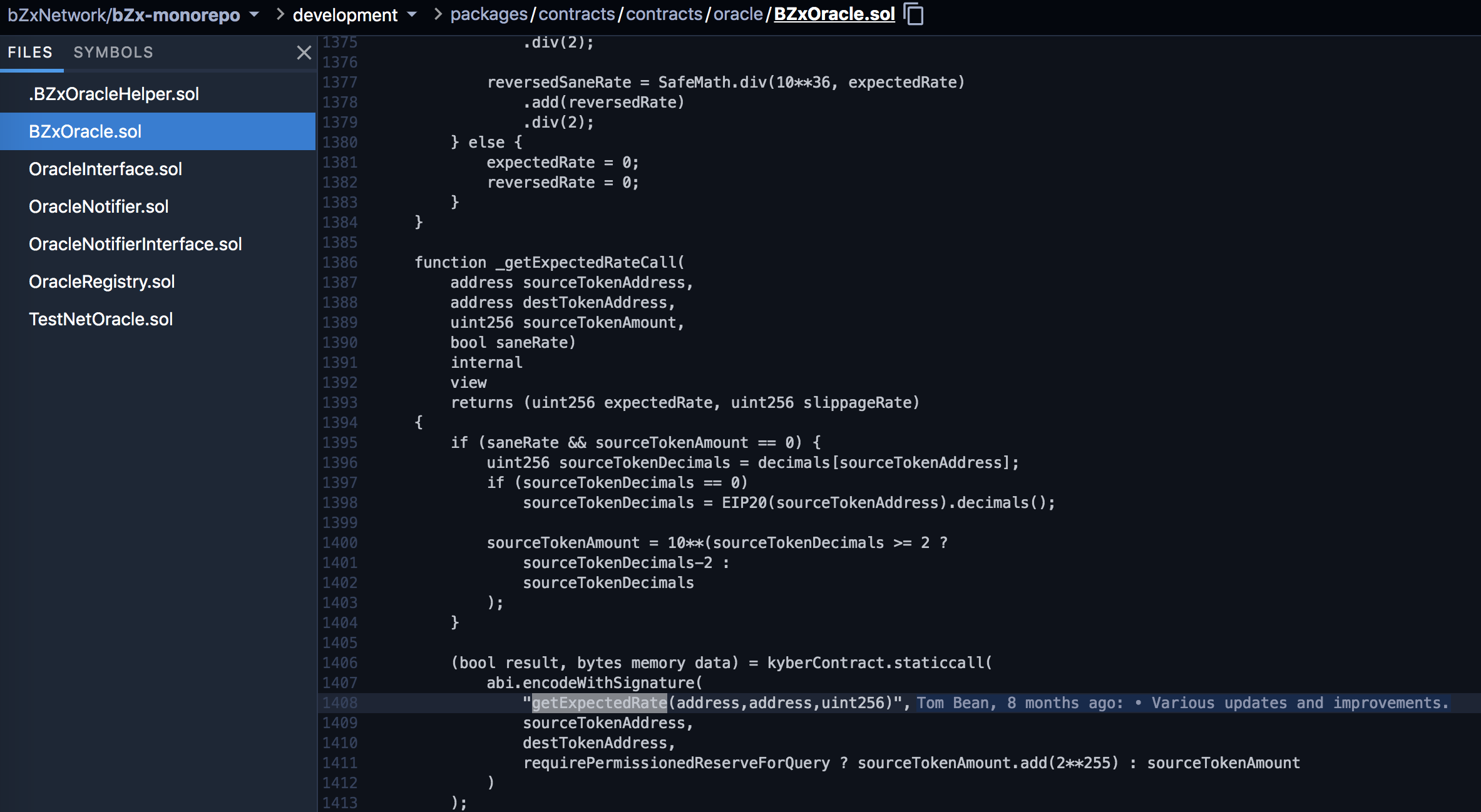Click 'internal' keyword on line 1391
1481x812 pixels.
[x=486, y=363]
